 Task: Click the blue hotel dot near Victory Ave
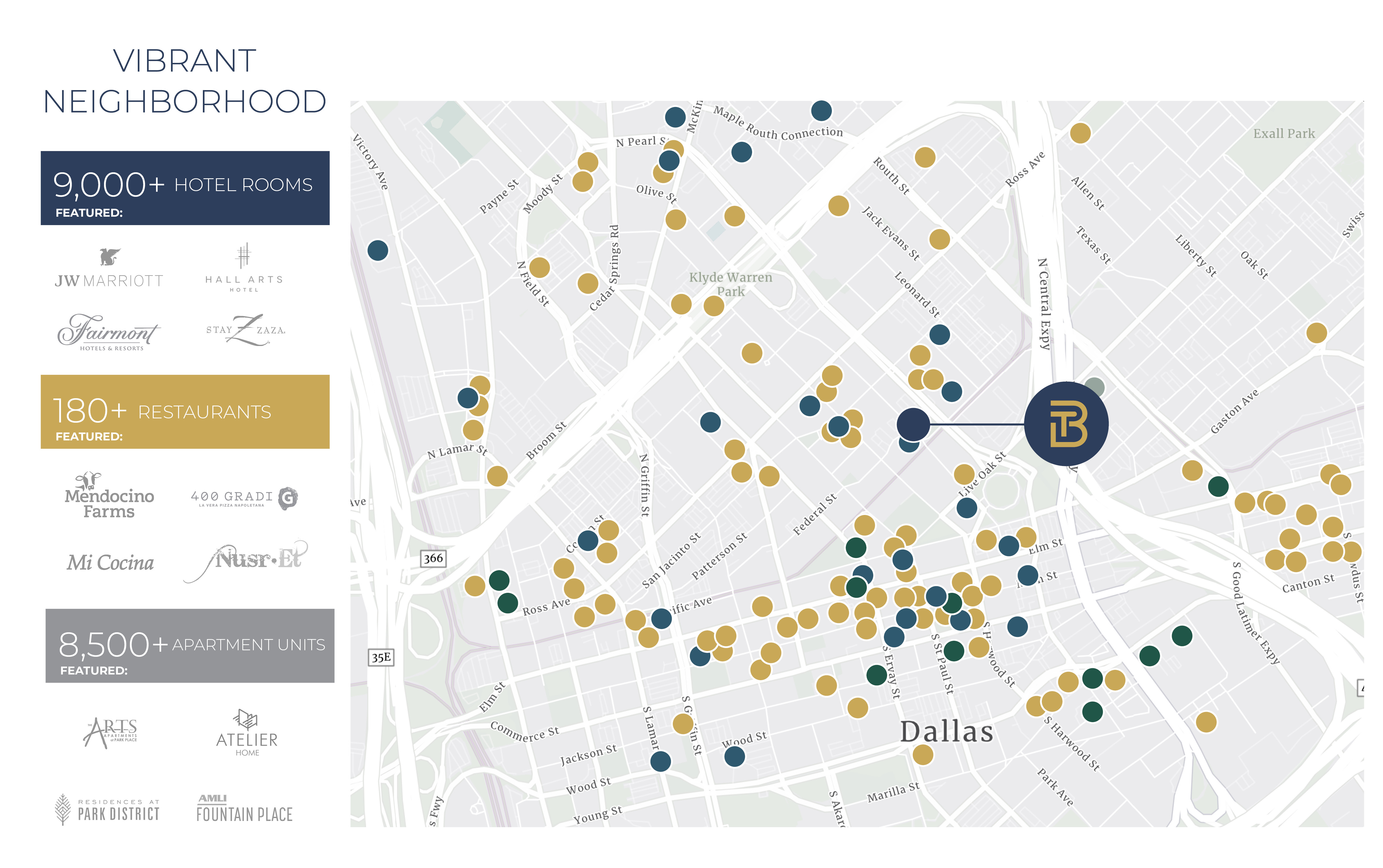point(378,250)
